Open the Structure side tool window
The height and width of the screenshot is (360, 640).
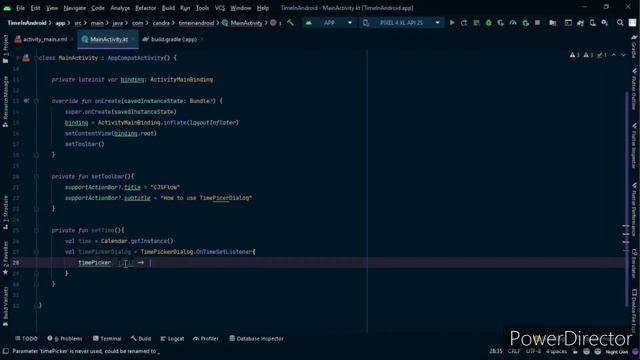[5, 214]
